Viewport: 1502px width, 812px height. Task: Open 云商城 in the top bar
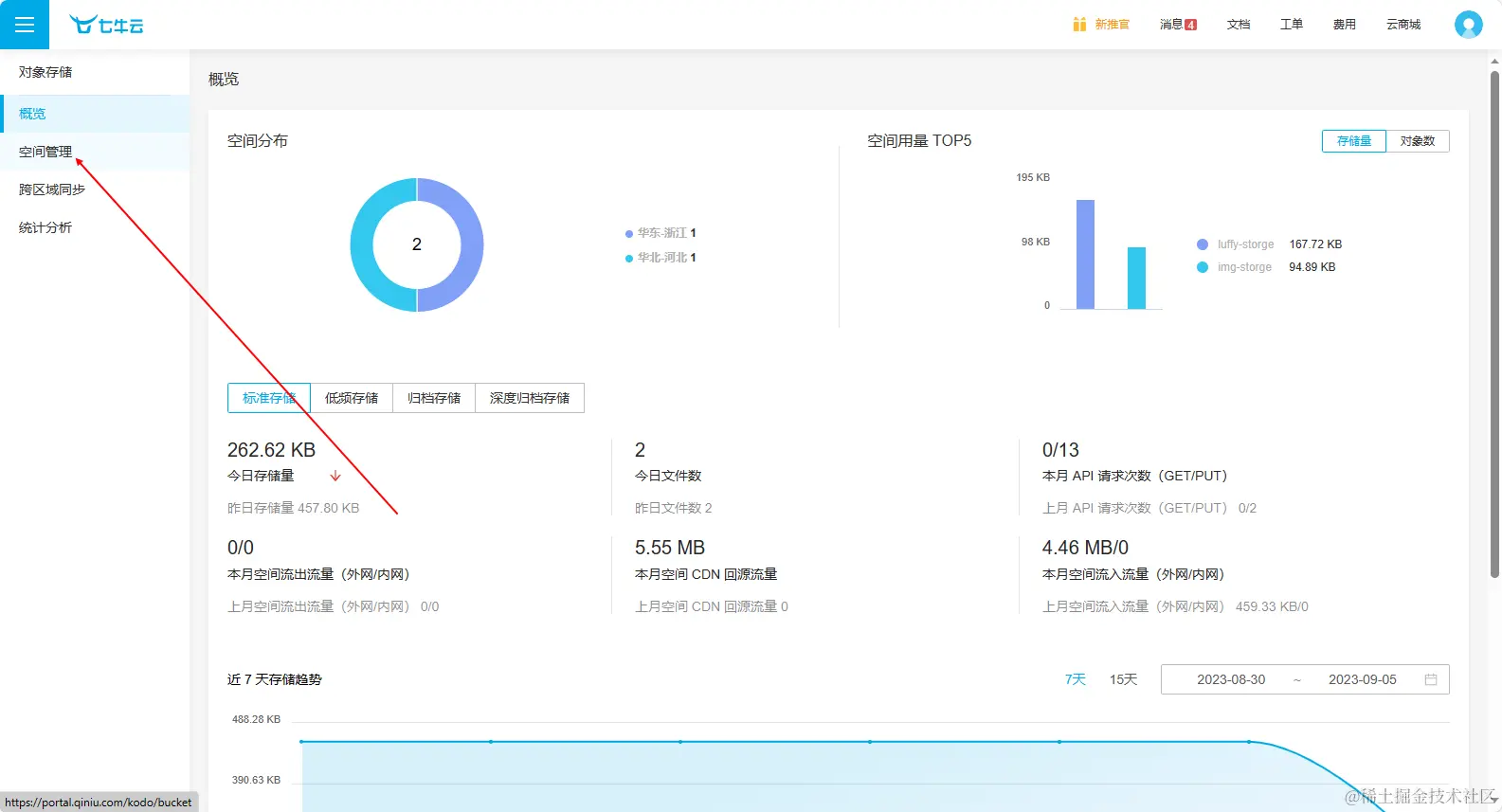pyautogui.click(x=1403, y=25)
